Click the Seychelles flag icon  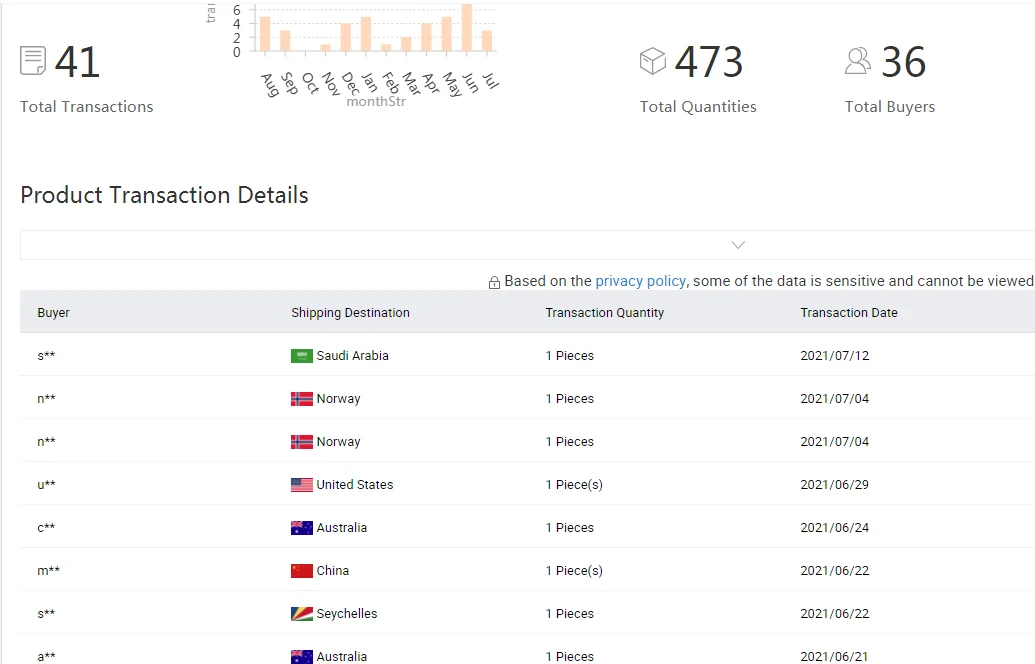point(302,614)
